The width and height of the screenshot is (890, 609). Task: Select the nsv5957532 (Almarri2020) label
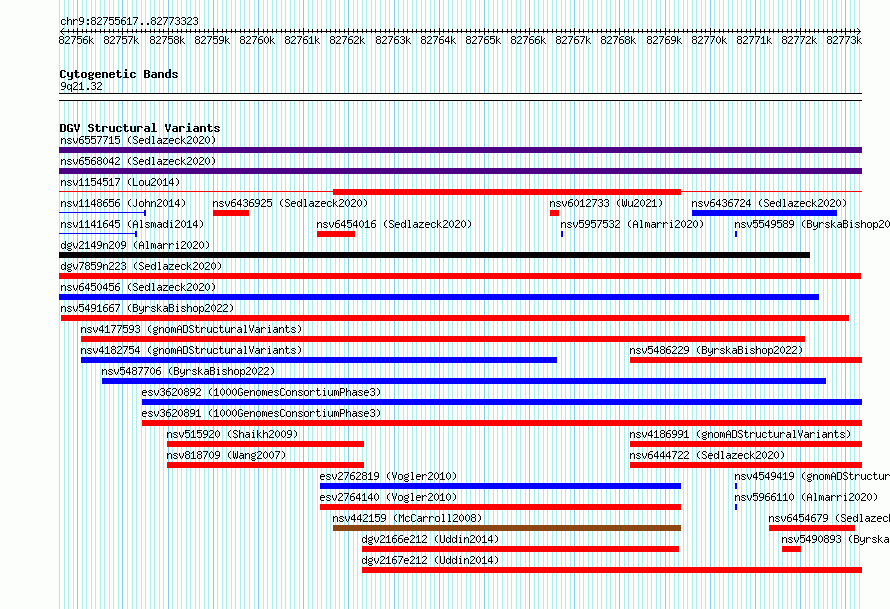632,224
